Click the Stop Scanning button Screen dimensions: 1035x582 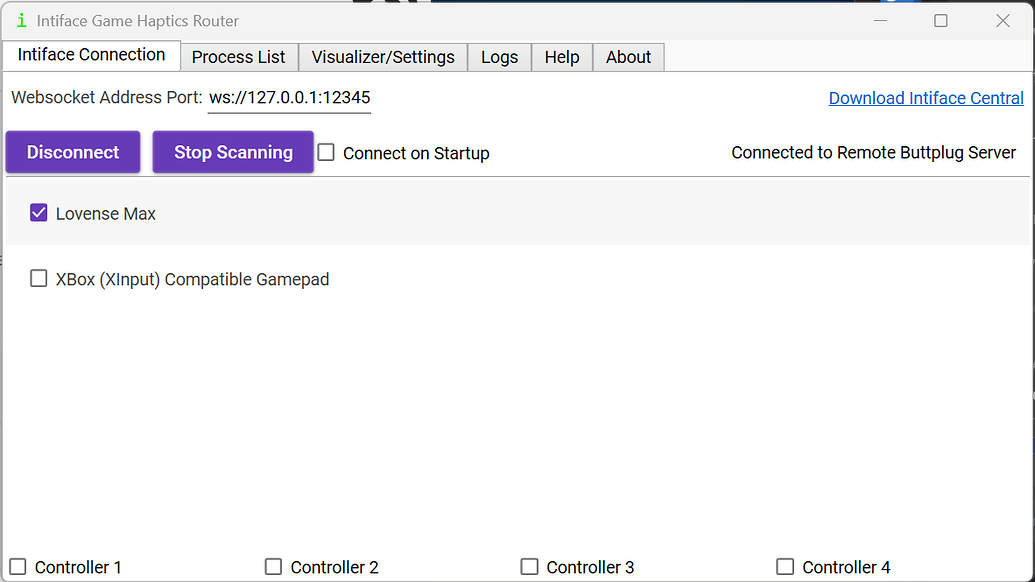tap(233, 152)
